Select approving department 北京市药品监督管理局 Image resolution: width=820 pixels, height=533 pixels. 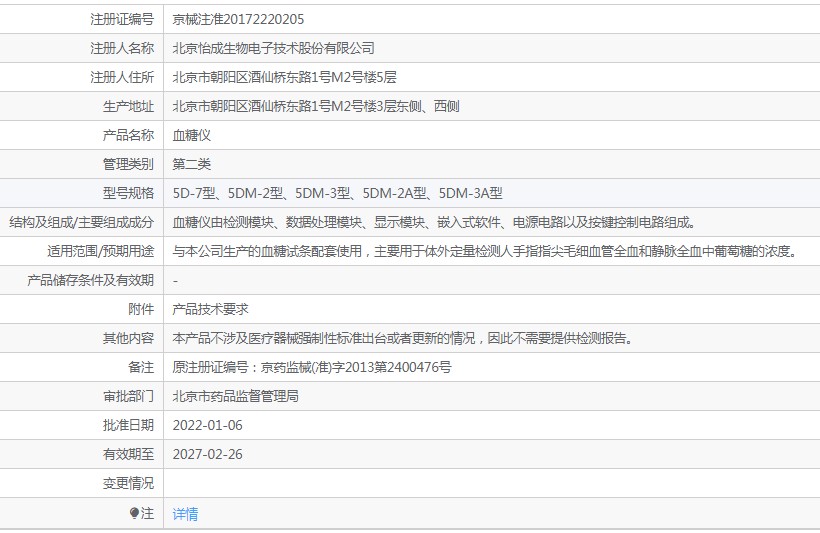point(235,396)
